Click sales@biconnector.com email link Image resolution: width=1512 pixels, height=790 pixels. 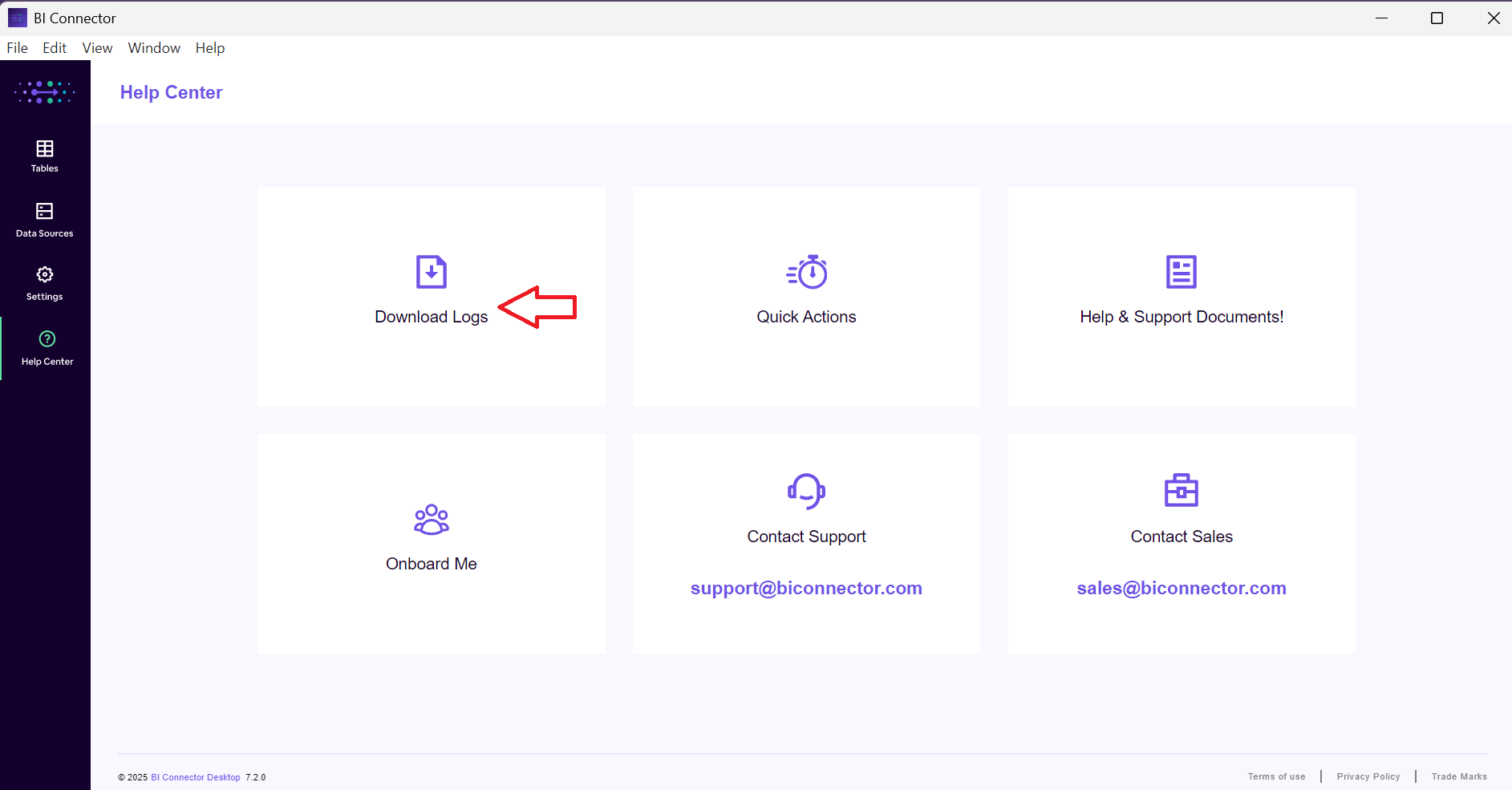coord(1182,589)
